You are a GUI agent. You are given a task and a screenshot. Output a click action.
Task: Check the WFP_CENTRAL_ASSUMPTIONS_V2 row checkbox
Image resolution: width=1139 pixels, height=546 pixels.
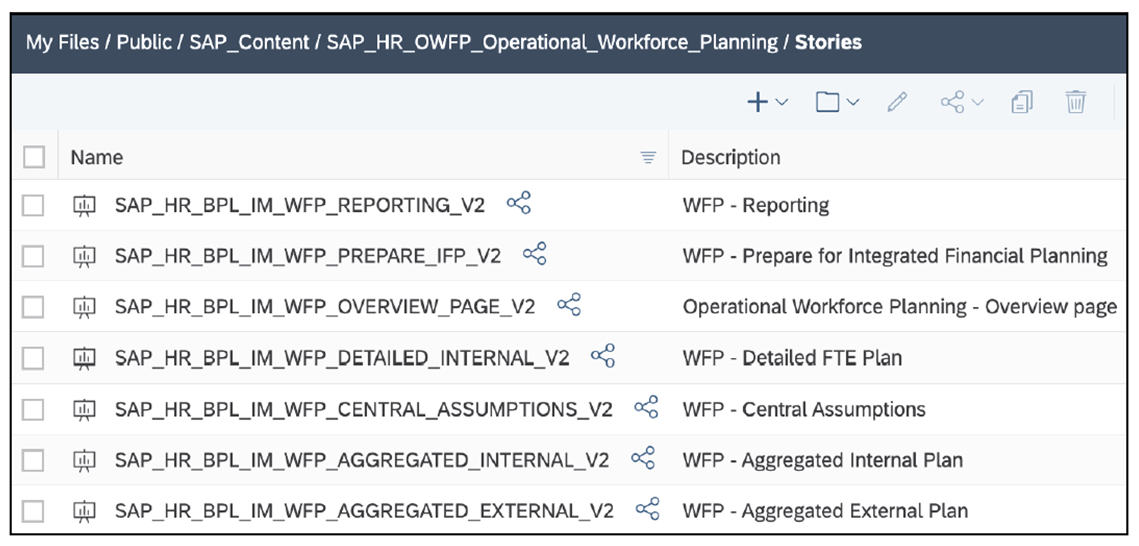[33, 410]
